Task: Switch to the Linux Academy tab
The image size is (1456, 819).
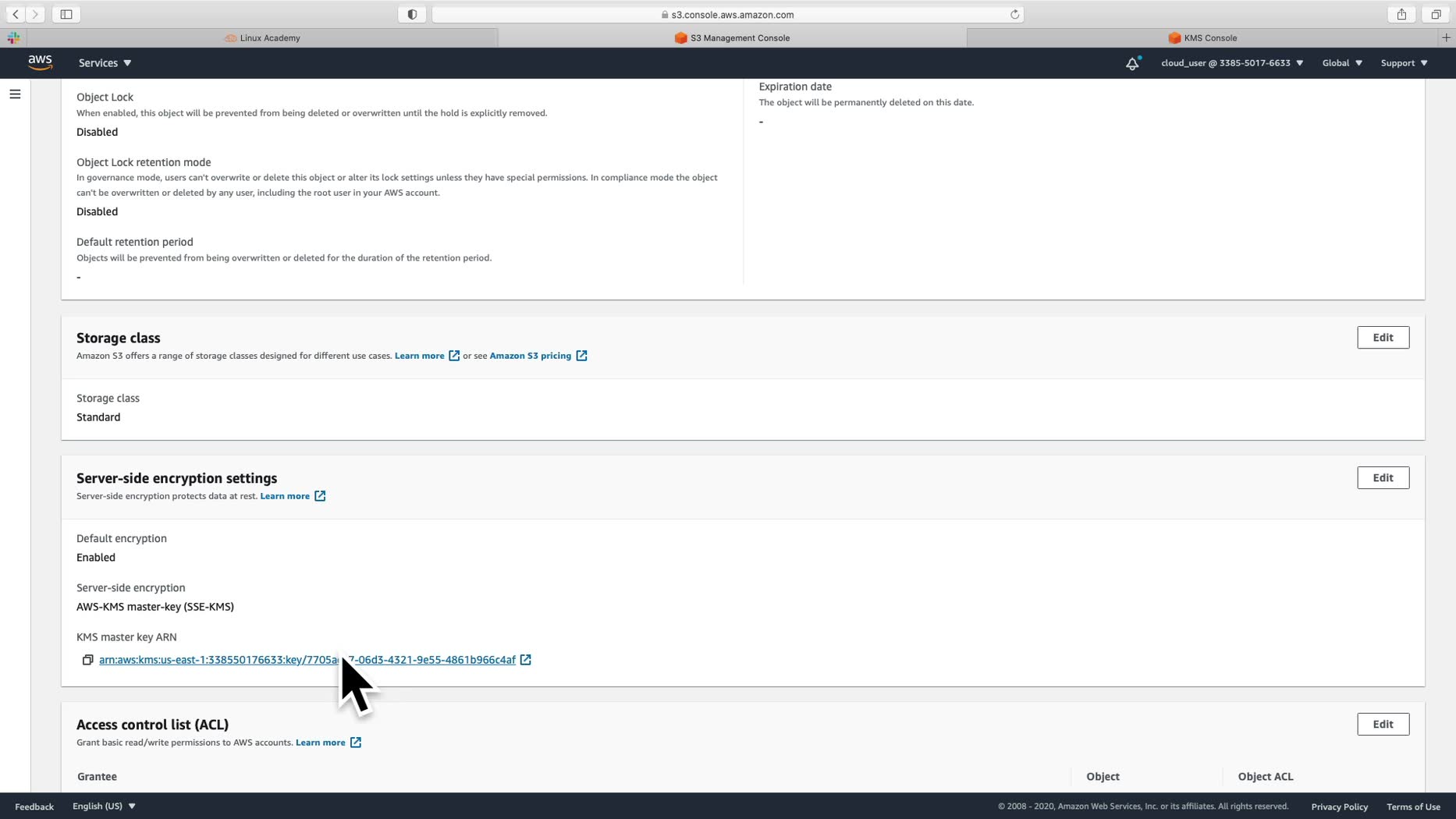Action: tap(262, 37)
